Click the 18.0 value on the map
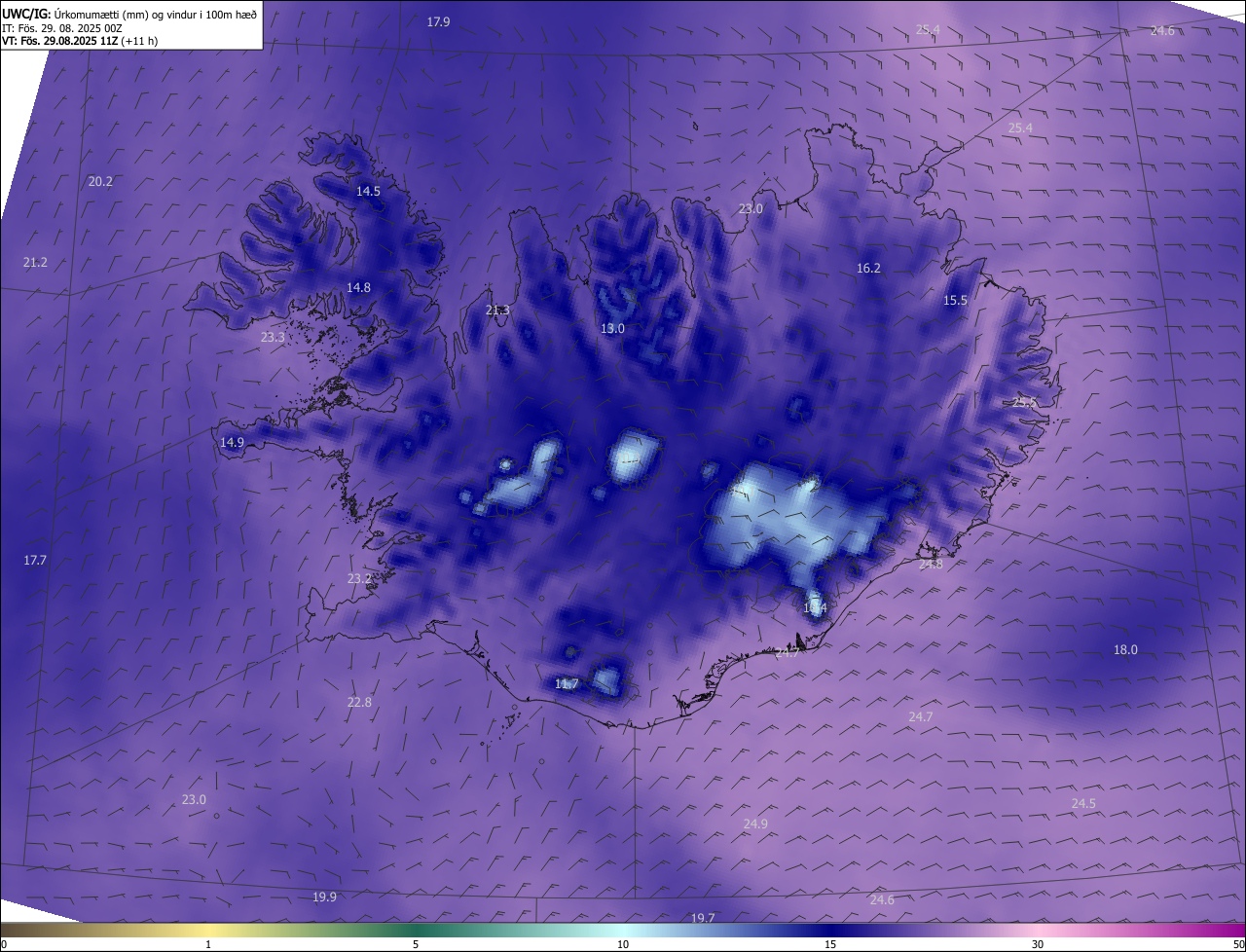The width and height of the screenshot is (1246, 952). 1125,649
